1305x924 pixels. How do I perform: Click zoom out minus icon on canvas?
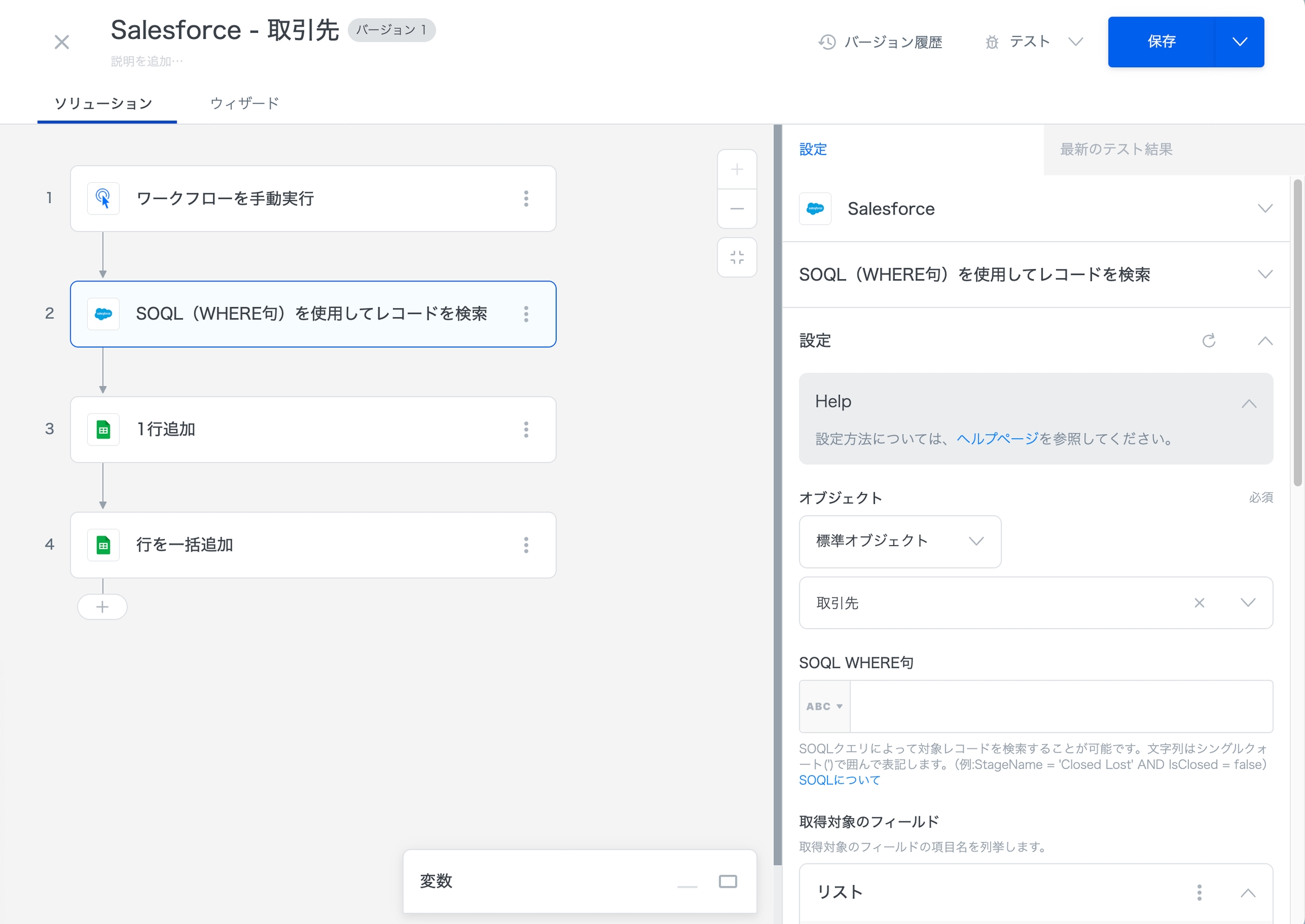[736, 209]
